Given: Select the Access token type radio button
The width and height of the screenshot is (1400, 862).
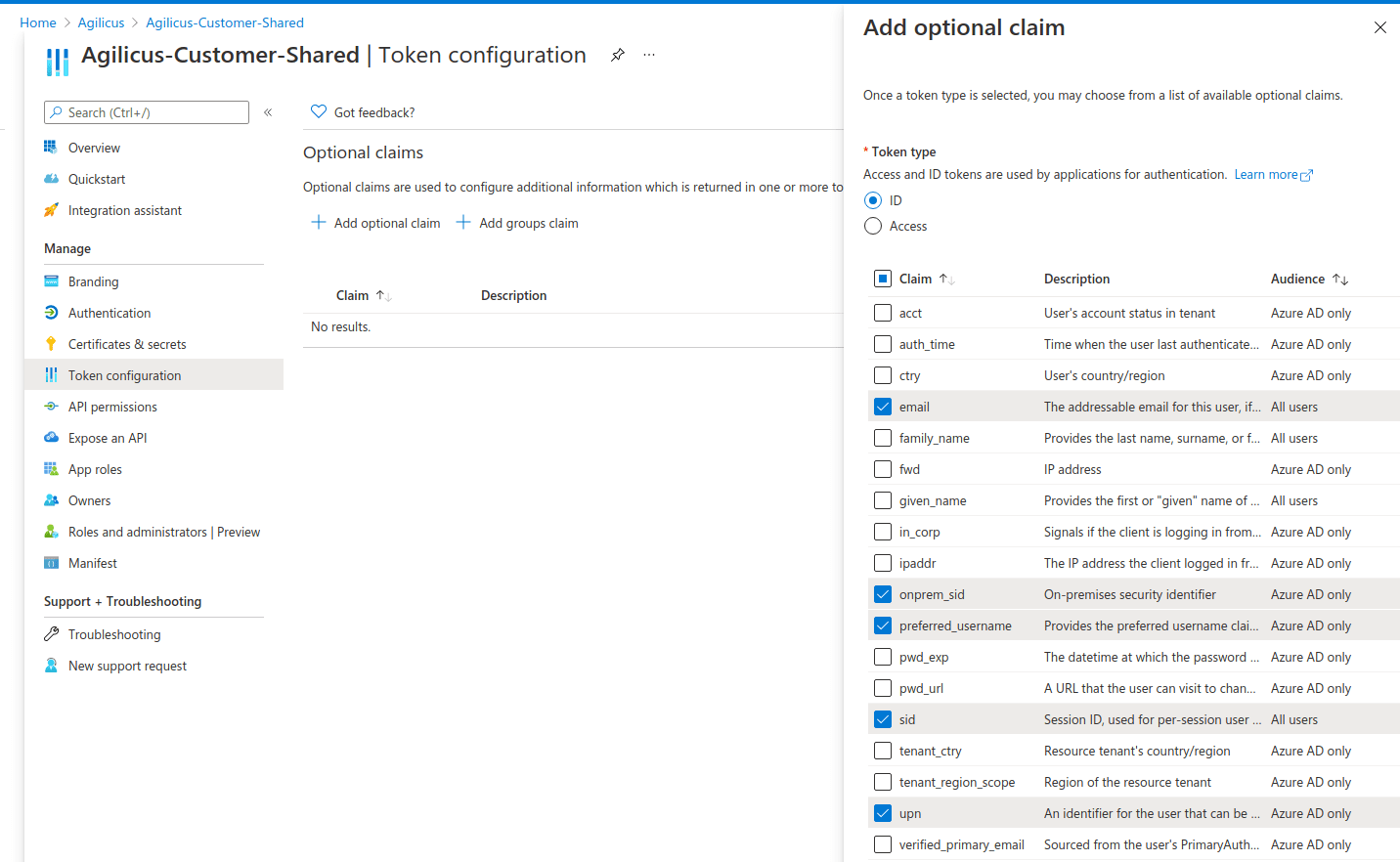Looking at the screenshot, I should (x=873, y=226).
